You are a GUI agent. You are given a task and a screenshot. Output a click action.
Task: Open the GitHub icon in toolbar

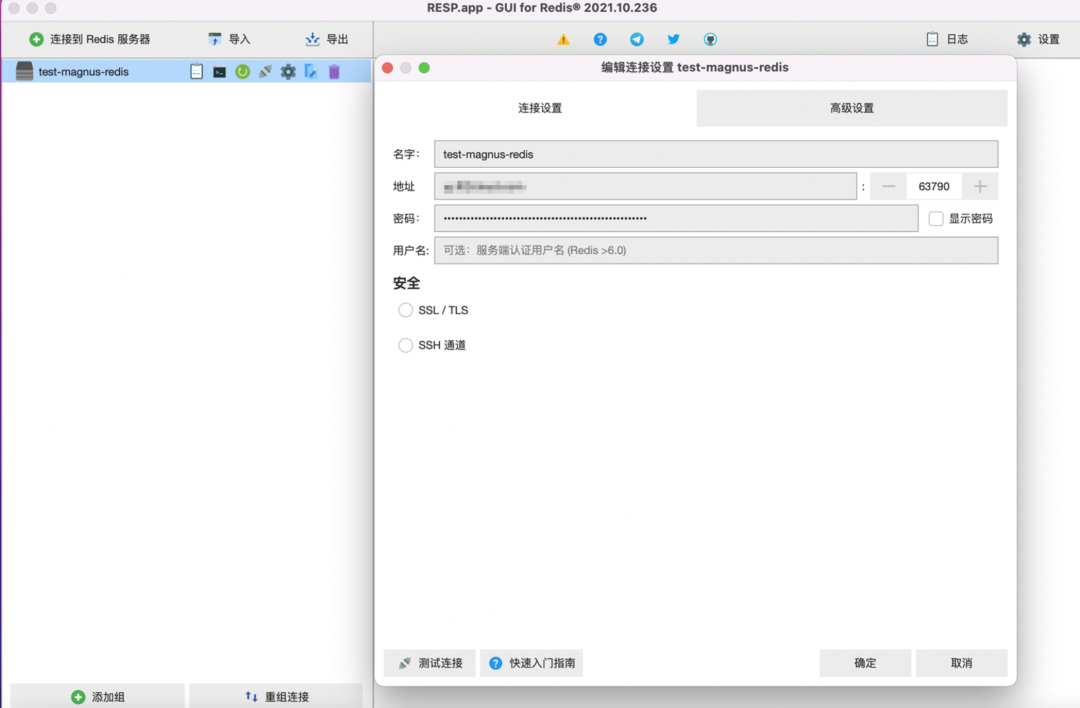[x=710, y=39]
